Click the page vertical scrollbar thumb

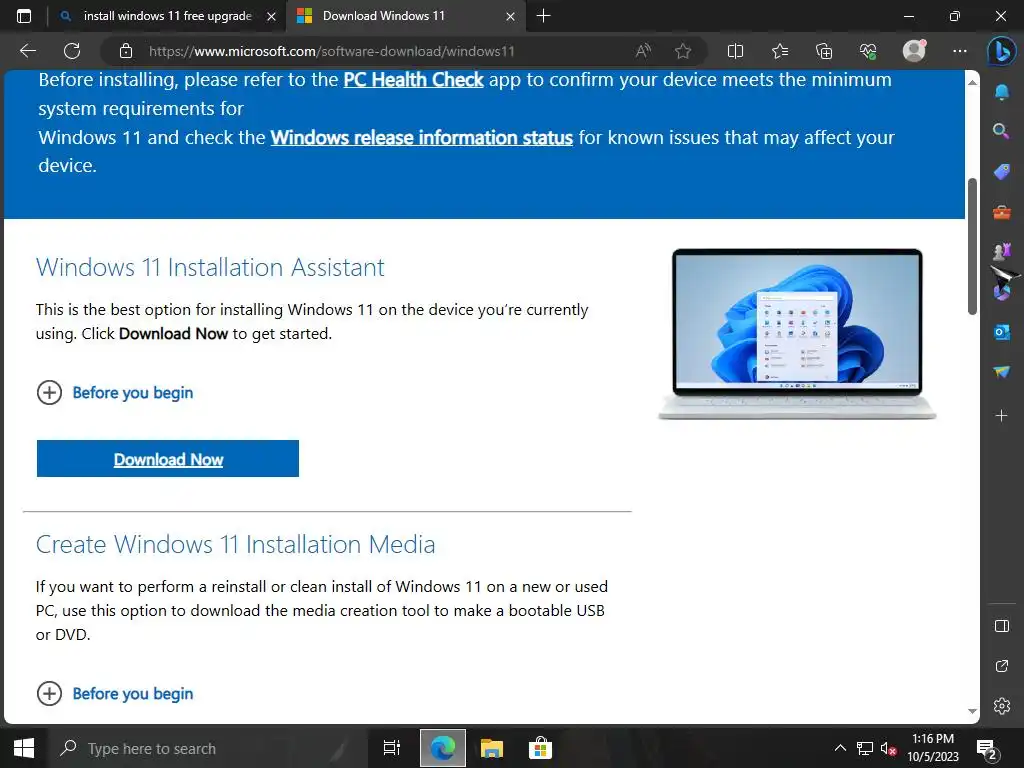972,246
